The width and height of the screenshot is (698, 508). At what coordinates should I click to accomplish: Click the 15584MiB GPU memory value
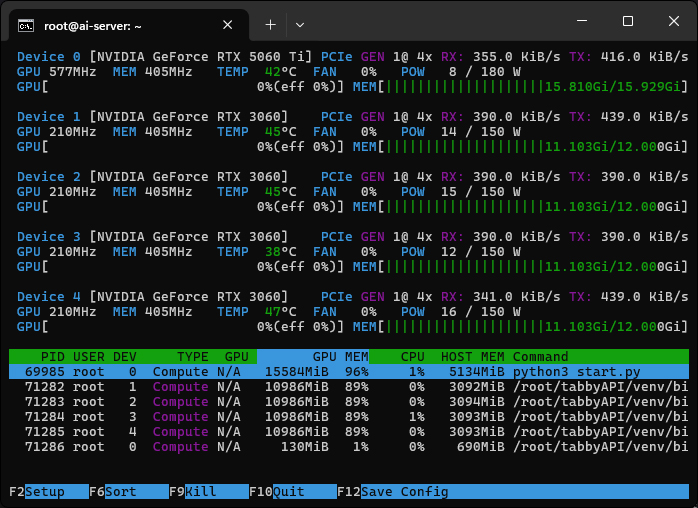(x=297, y=372)
